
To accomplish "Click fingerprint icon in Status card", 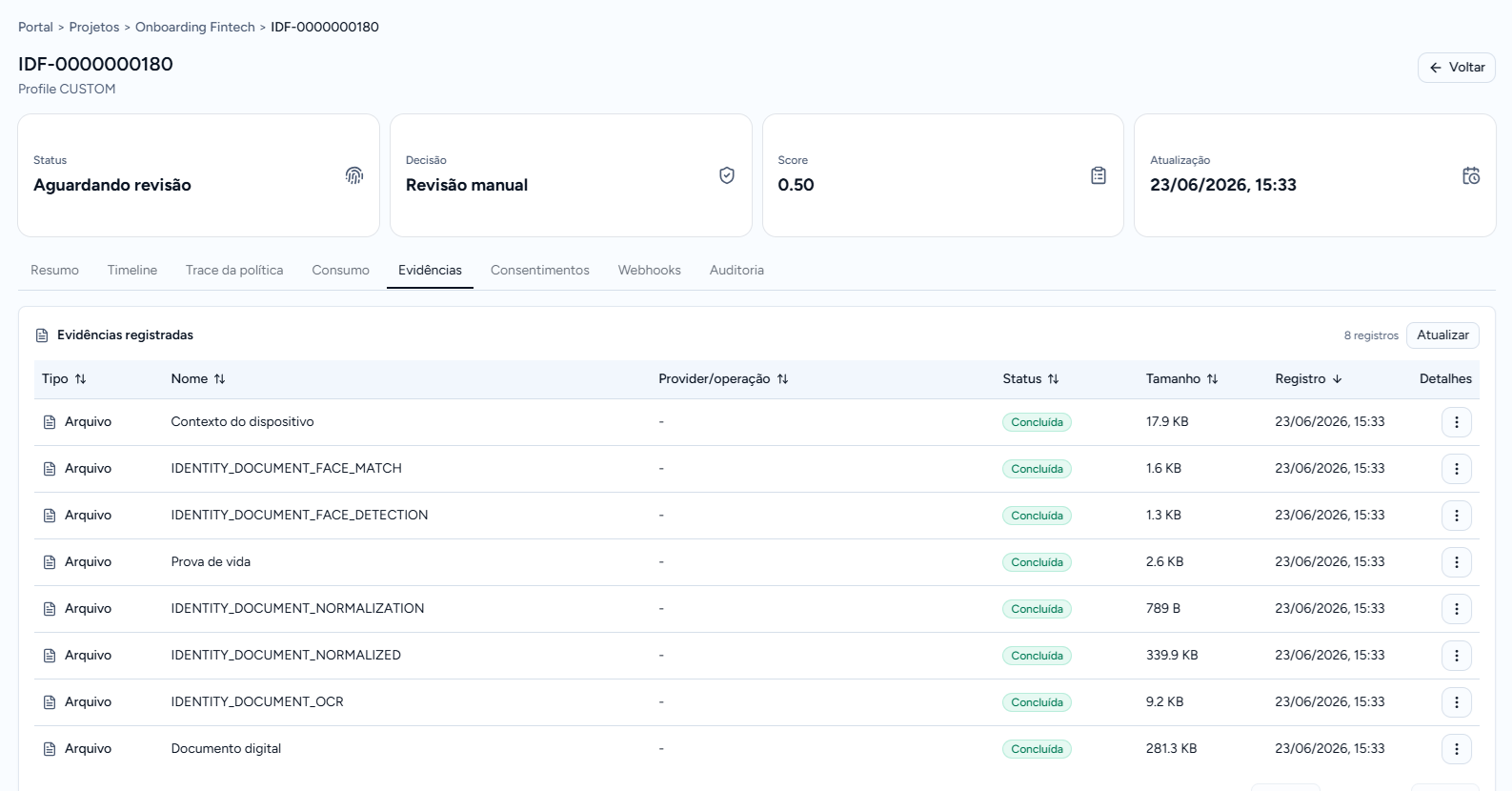I will click(x=354, y=175).
